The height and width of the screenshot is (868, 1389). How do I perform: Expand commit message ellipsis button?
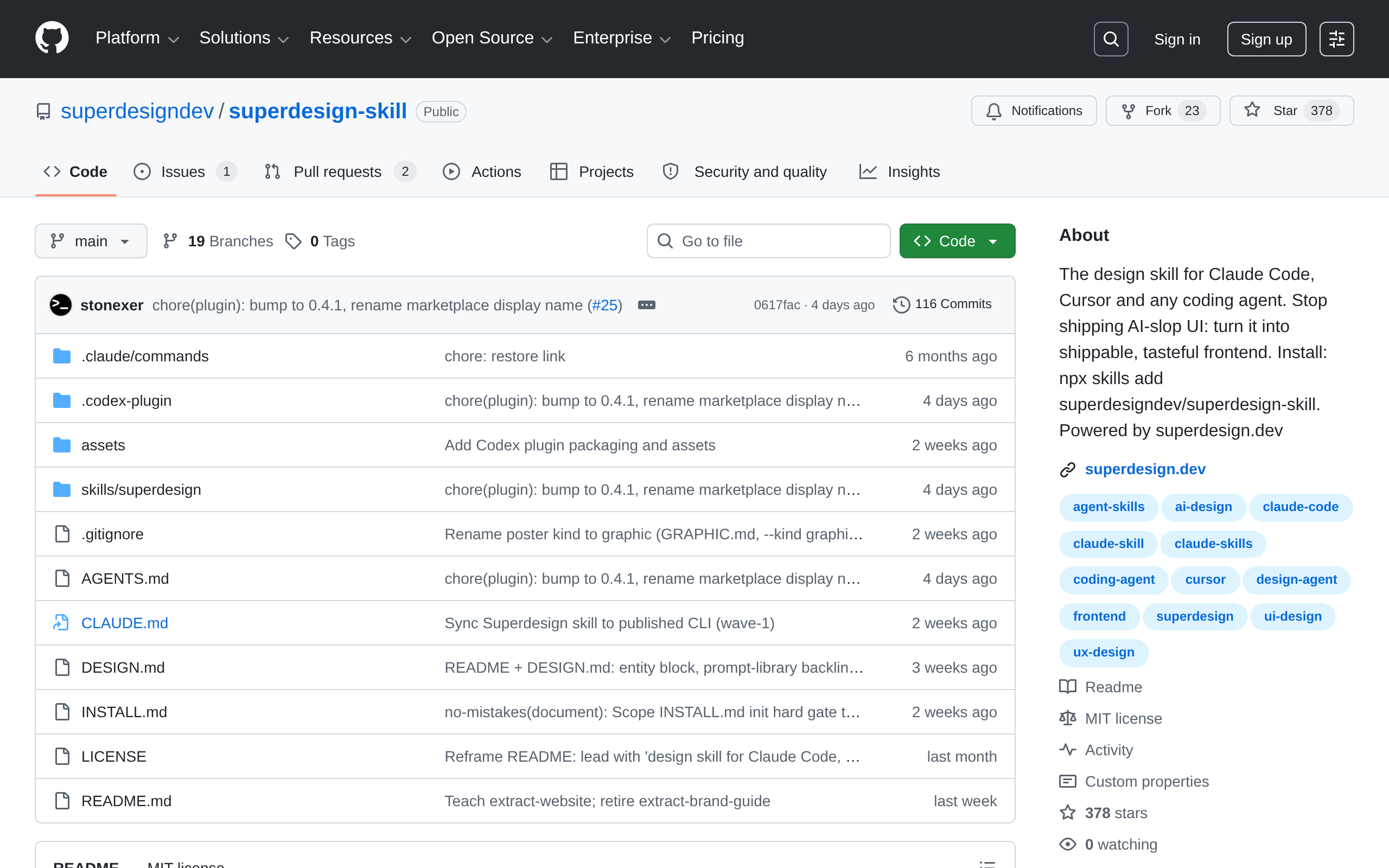(646, 305)
